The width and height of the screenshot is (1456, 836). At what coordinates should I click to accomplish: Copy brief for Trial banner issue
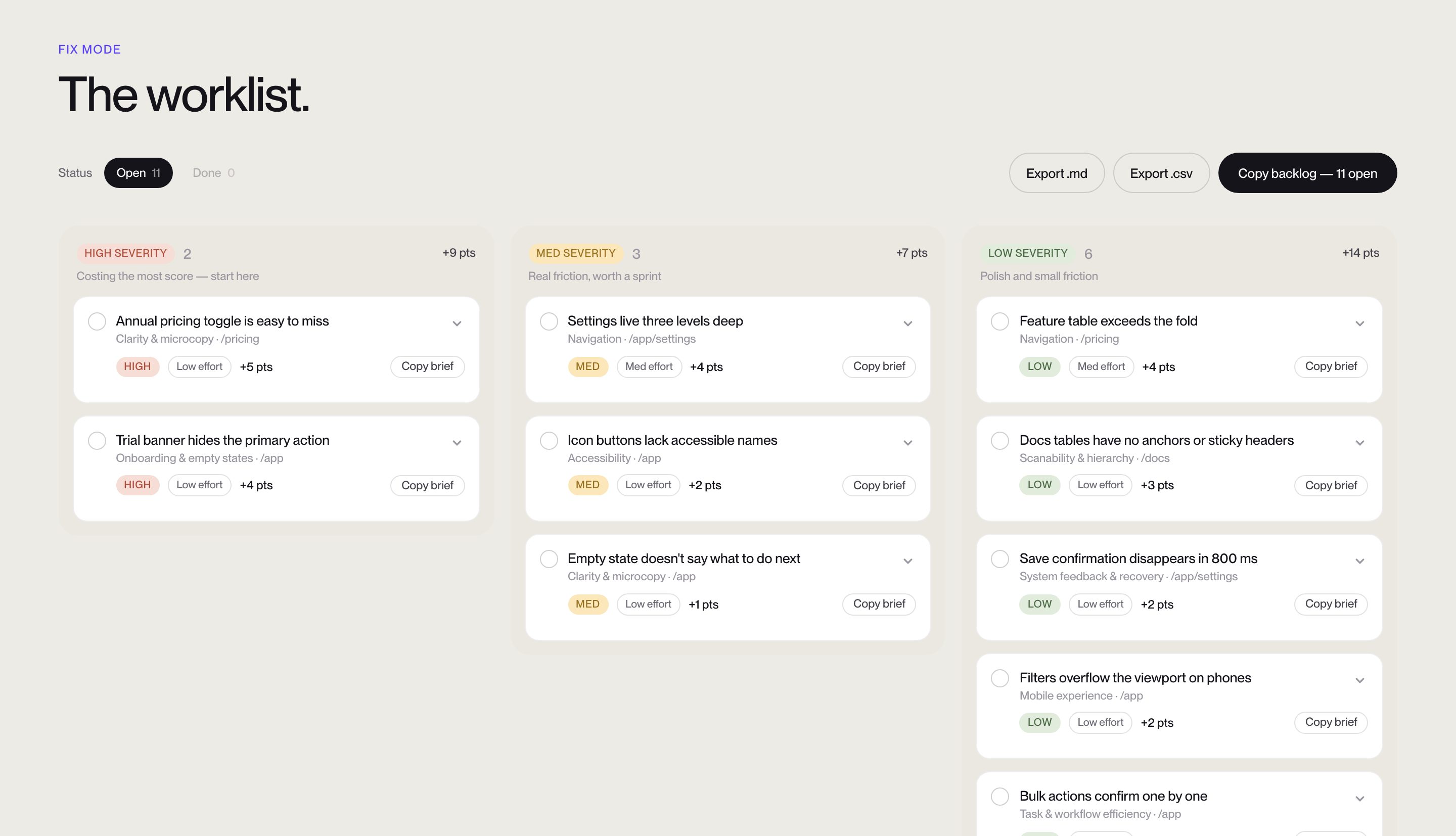427,486
